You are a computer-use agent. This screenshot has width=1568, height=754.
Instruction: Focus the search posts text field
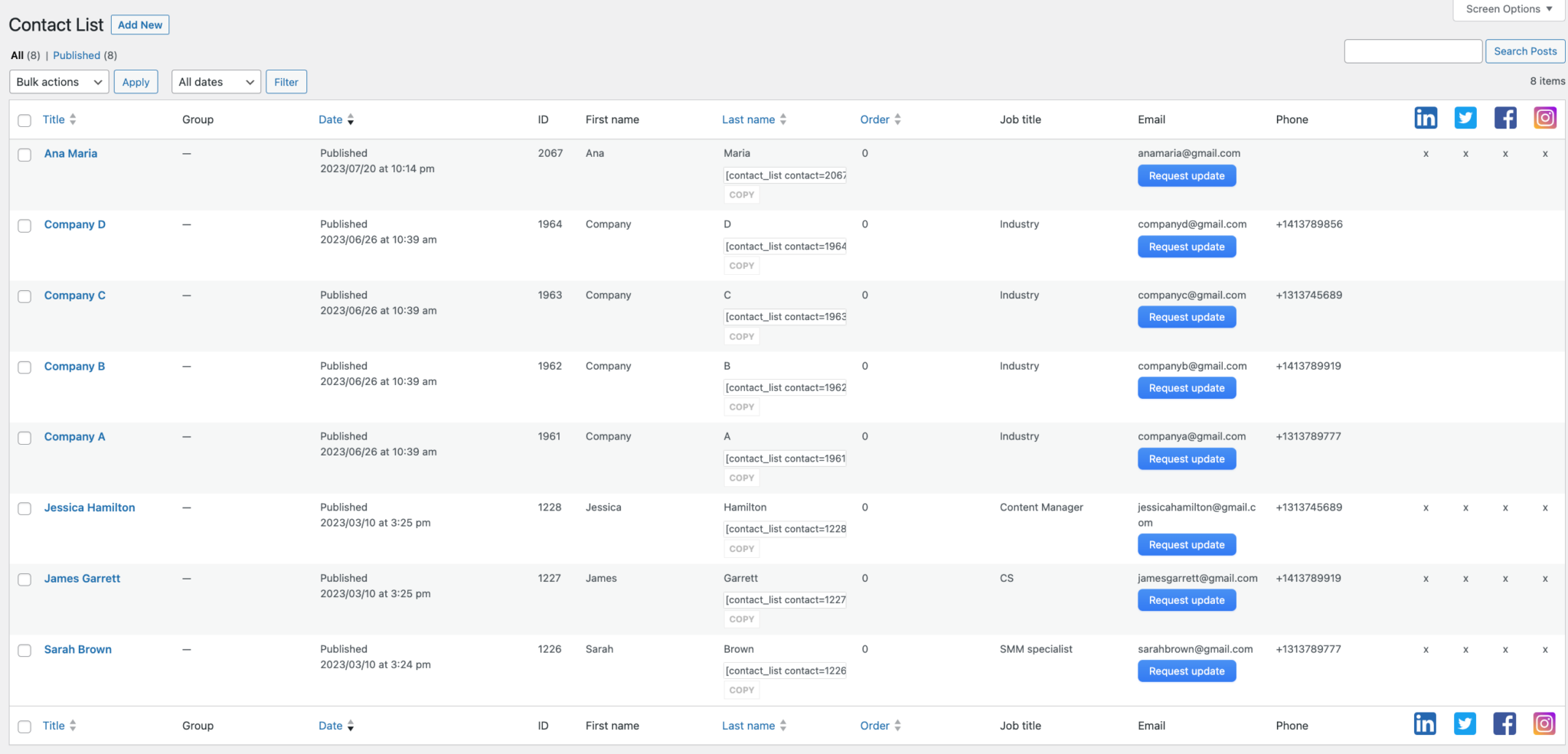coord(1413,51)
